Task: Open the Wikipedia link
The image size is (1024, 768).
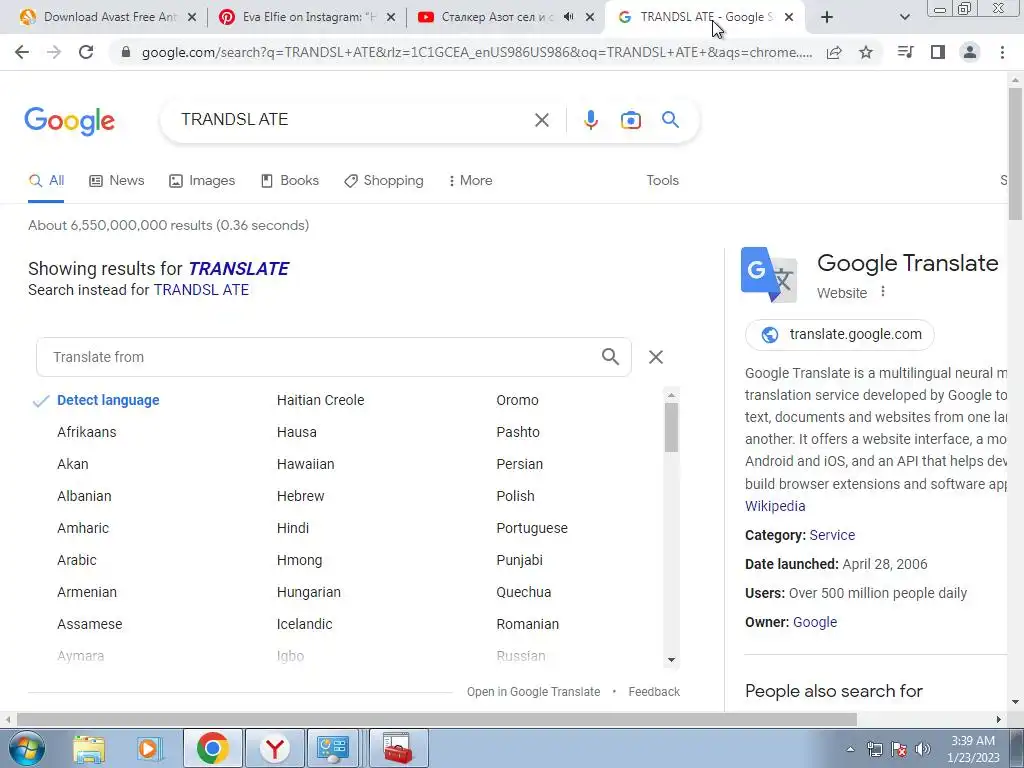Action: point(775,506)
